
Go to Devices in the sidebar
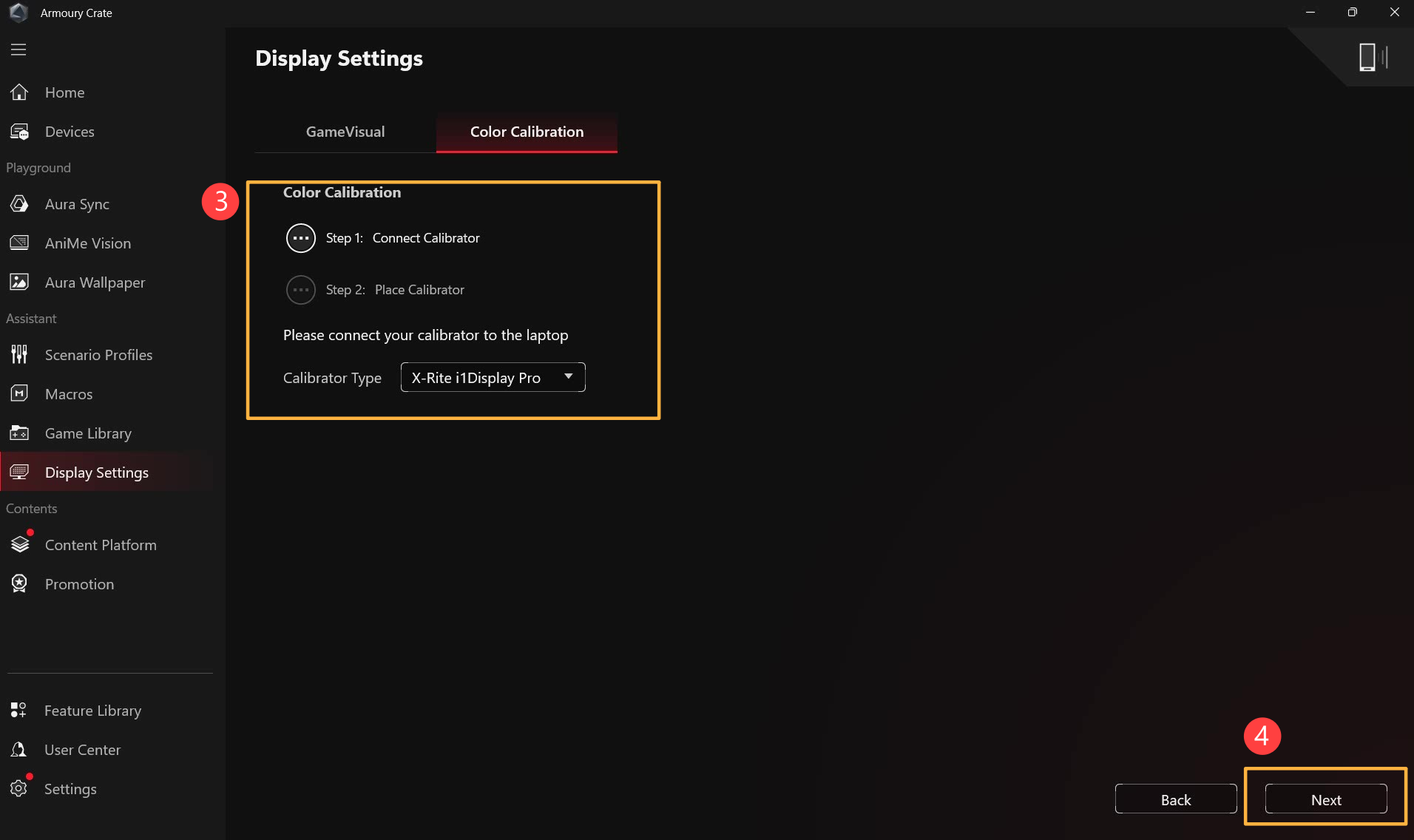pyautogui.click(x=70, y=132)
